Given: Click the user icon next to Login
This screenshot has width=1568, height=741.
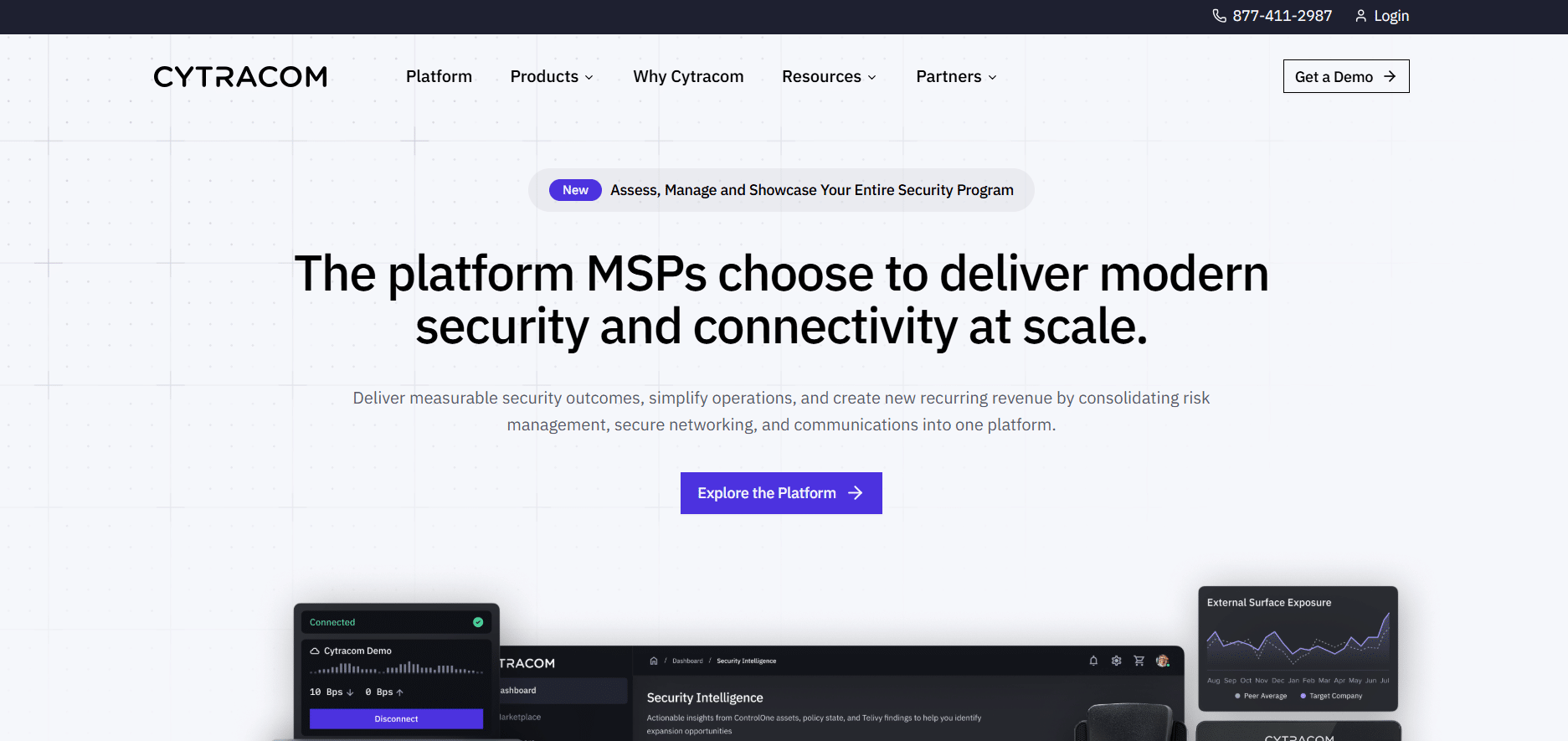Looking at the screenshot, I should pos(1360,16).
